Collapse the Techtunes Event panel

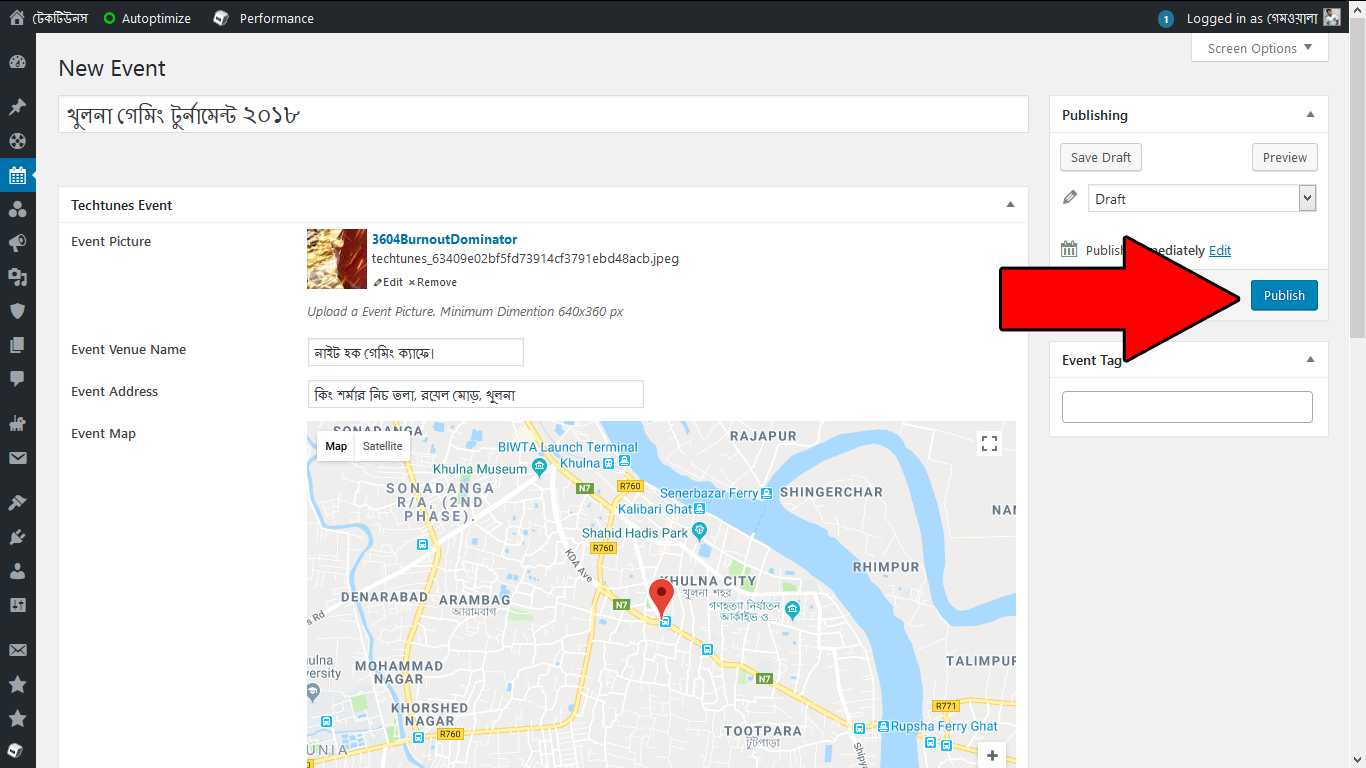click(1010, 205)
